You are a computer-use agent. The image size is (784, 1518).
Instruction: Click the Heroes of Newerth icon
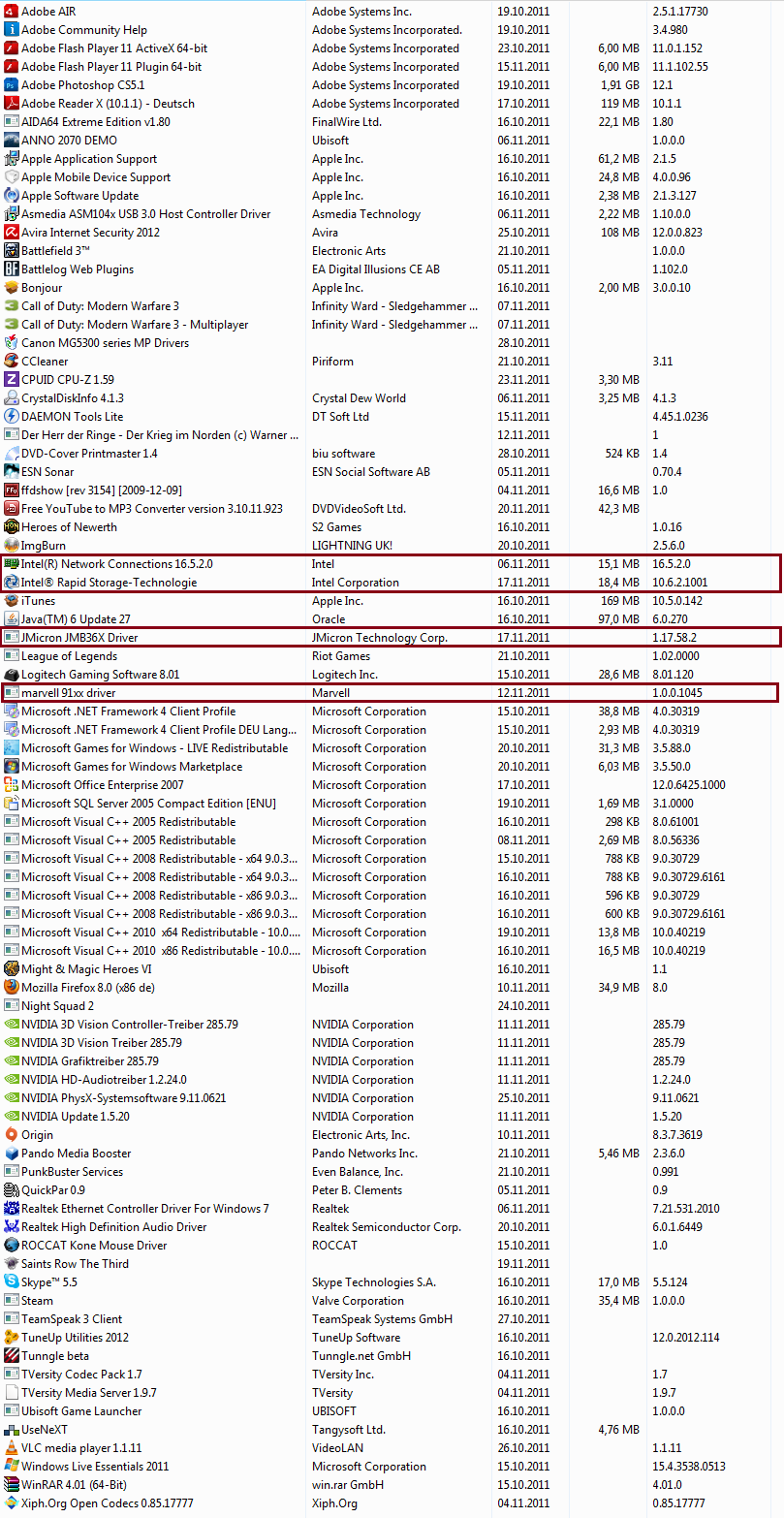pos(12,527)
